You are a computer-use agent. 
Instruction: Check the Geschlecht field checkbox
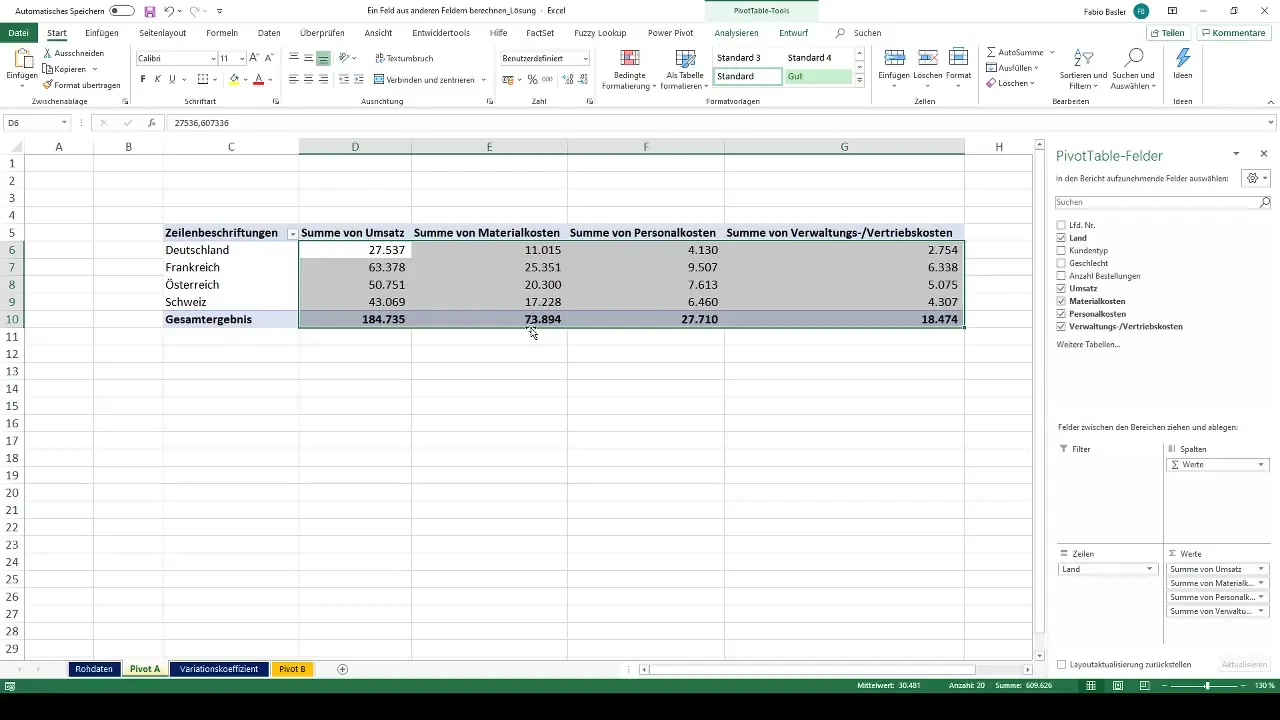pos(1062,263)
